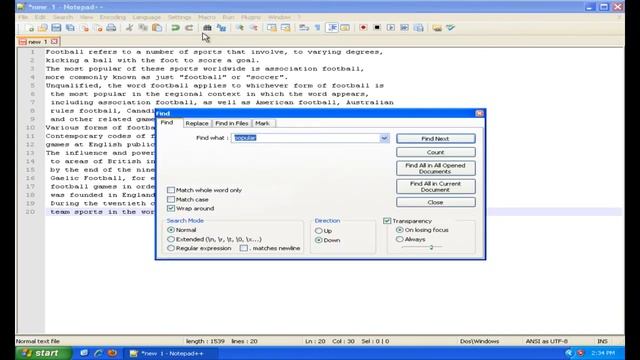Select Normal search mode radio
Screen dimensions: 640x360
pyautogui.click(x=171, y=230)
